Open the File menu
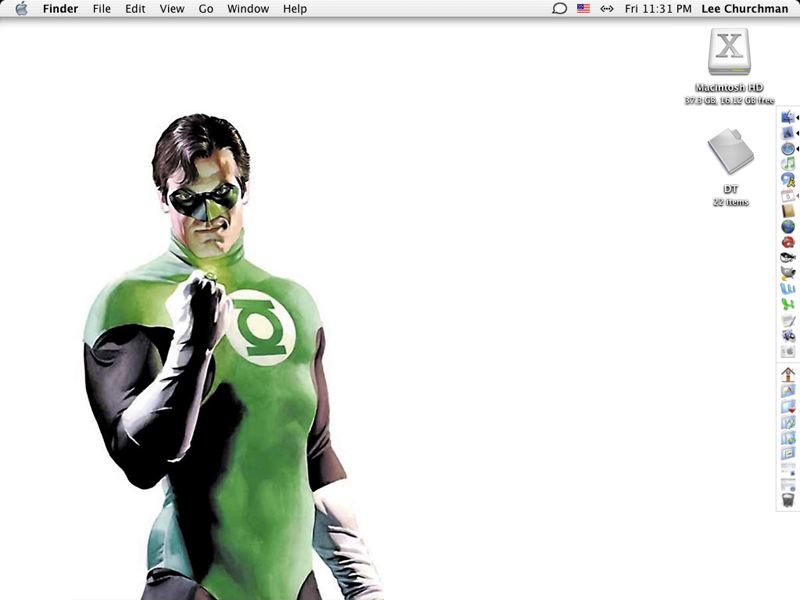The image size is (800, 600). [101, 9]
